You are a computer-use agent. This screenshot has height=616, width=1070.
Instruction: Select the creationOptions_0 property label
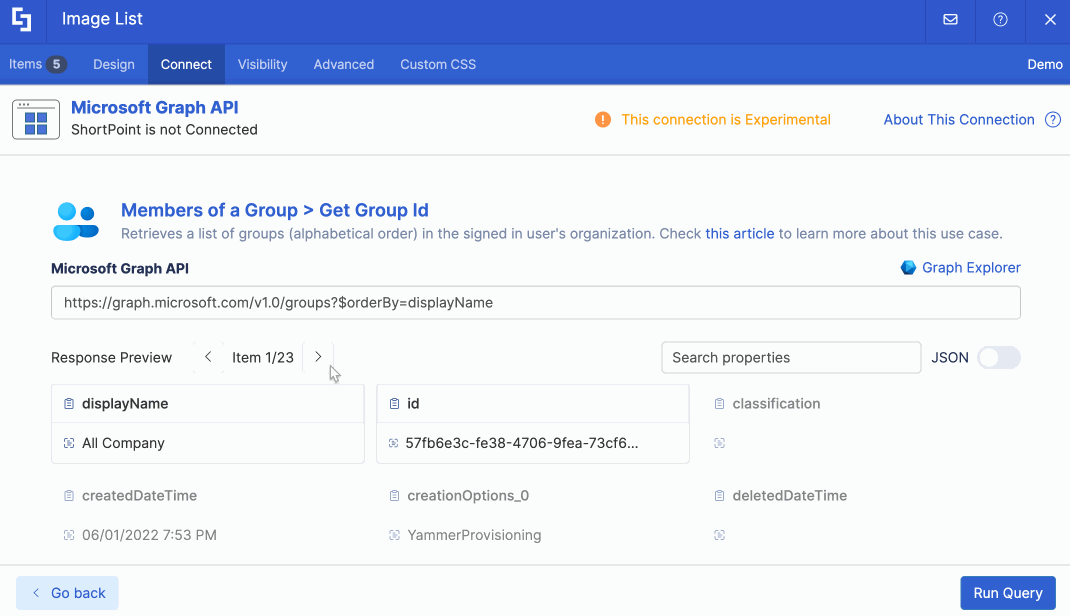pos(468,496)
